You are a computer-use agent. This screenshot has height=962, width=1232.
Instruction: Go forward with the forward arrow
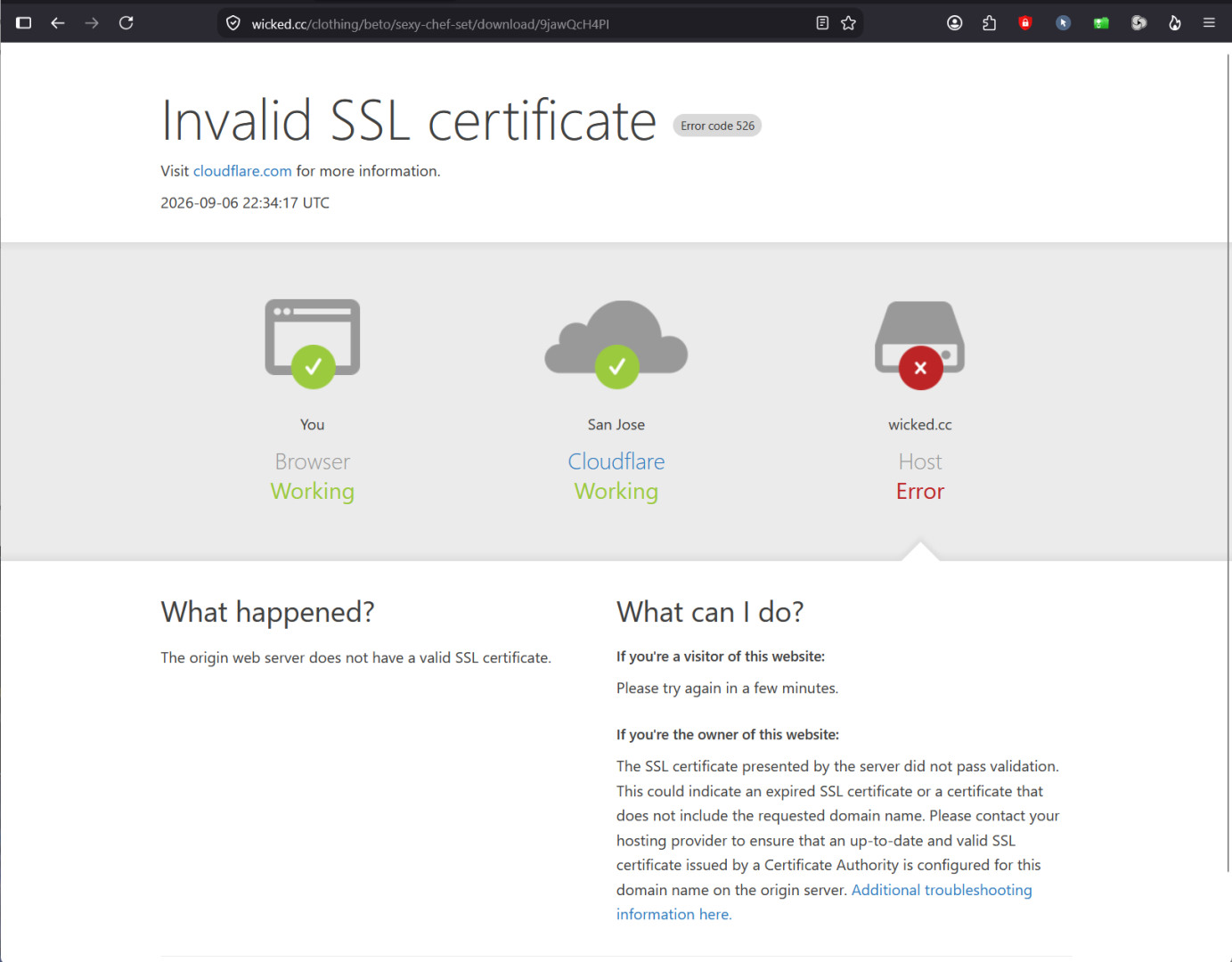[92, 23]
